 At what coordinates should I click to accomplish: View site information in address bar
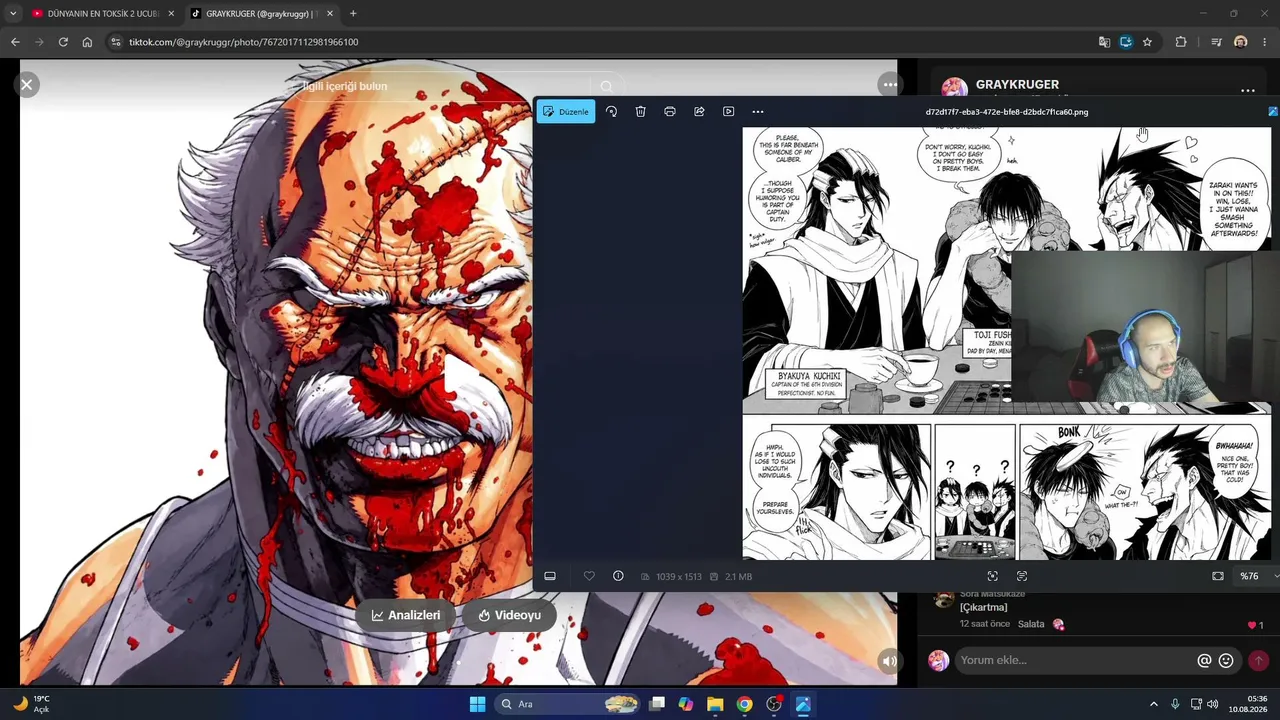point(115,42)
